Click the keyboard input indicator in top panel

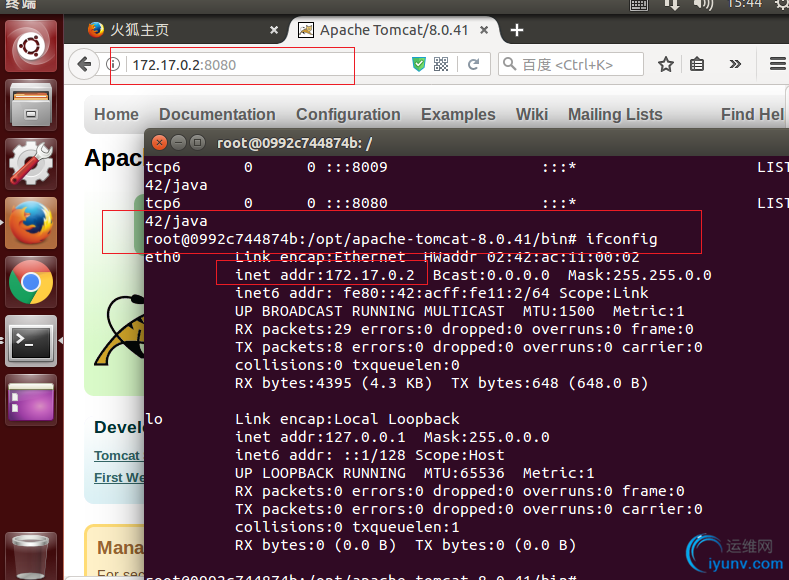(639, 5)
